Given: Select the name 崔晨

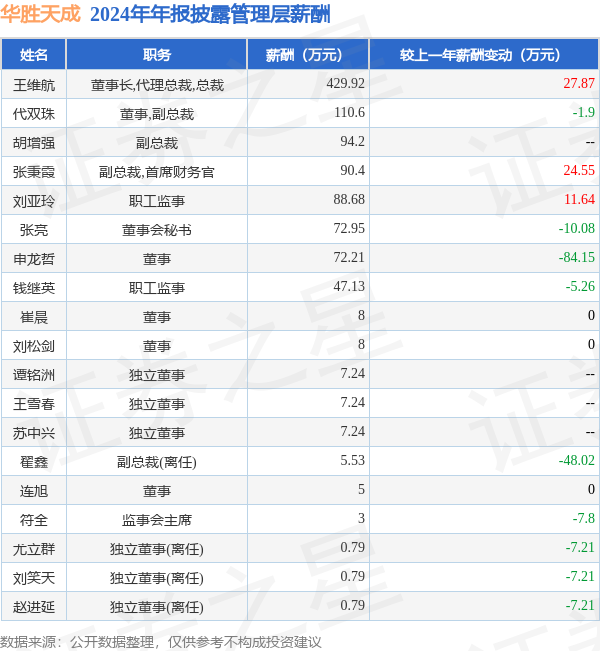Looking at the screenshot, I should coord(34,317).
